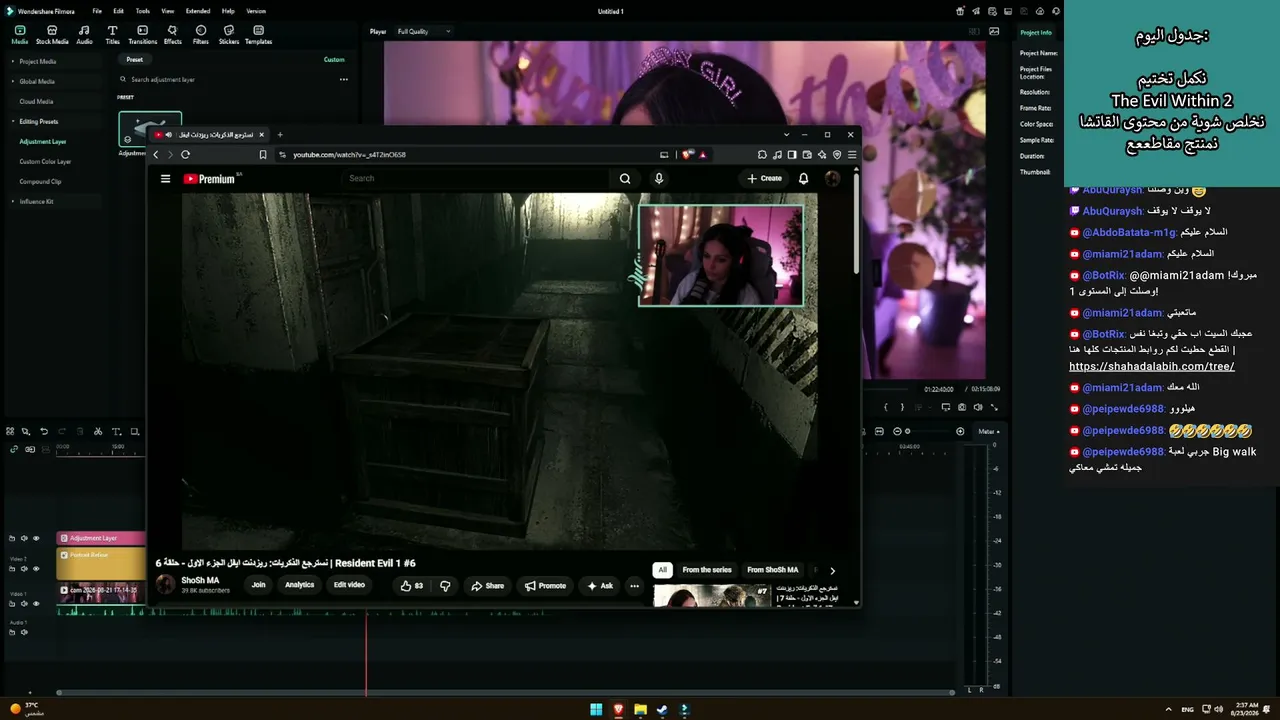Toggle visibility of the Adjustment Layer track
Viewport: 1280px width, 720px height.
[x=36, y=538]
